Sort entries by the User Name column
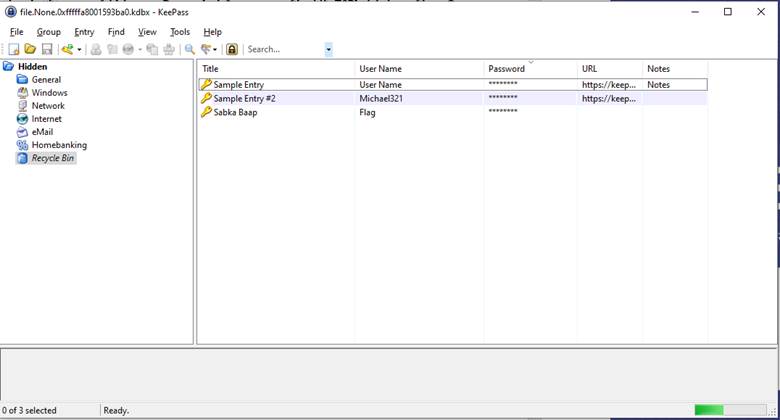Image resolution: width=780 pixels, height=420 pixels. (x=380, y=69)
